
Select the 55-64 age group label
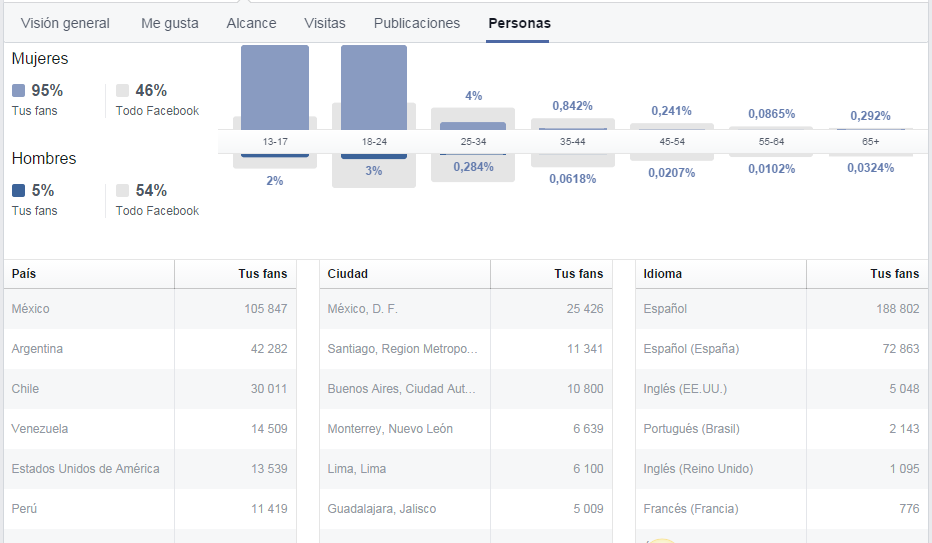pos(771,141)
